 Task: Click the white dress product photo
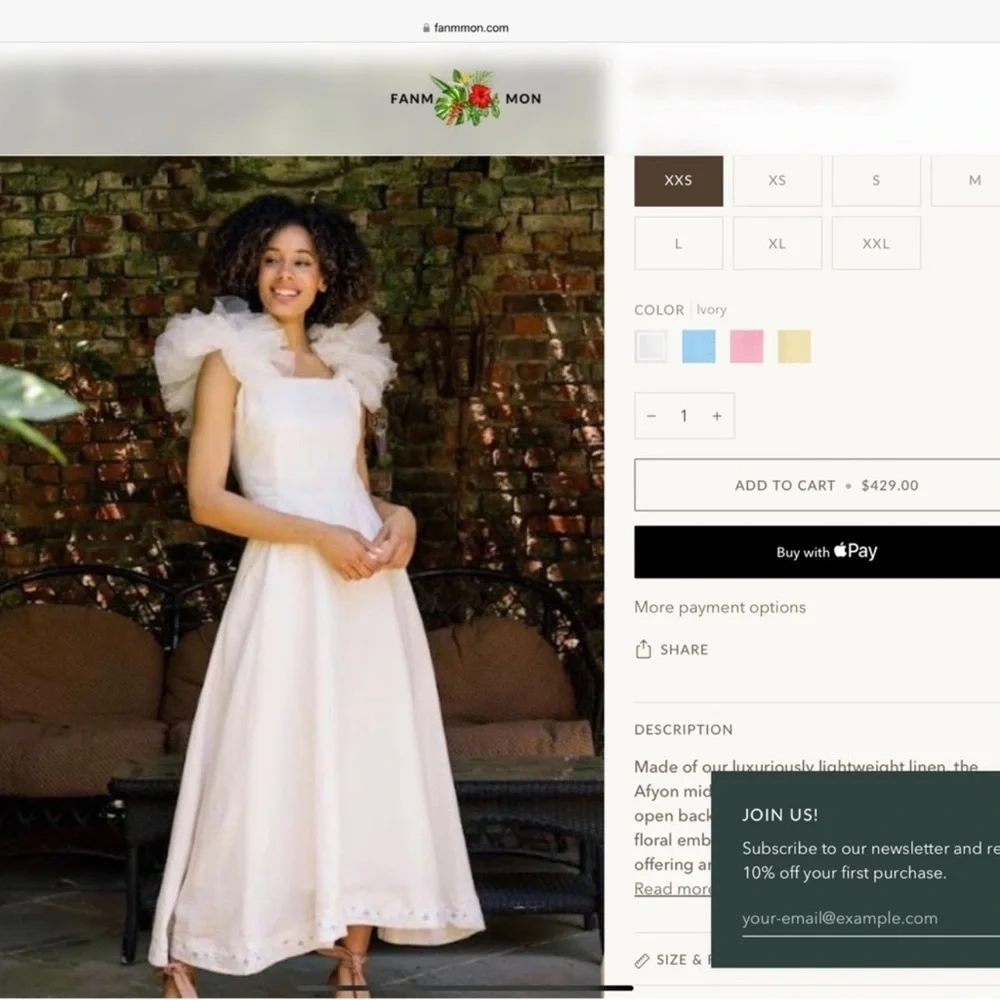tap(302, 577)
